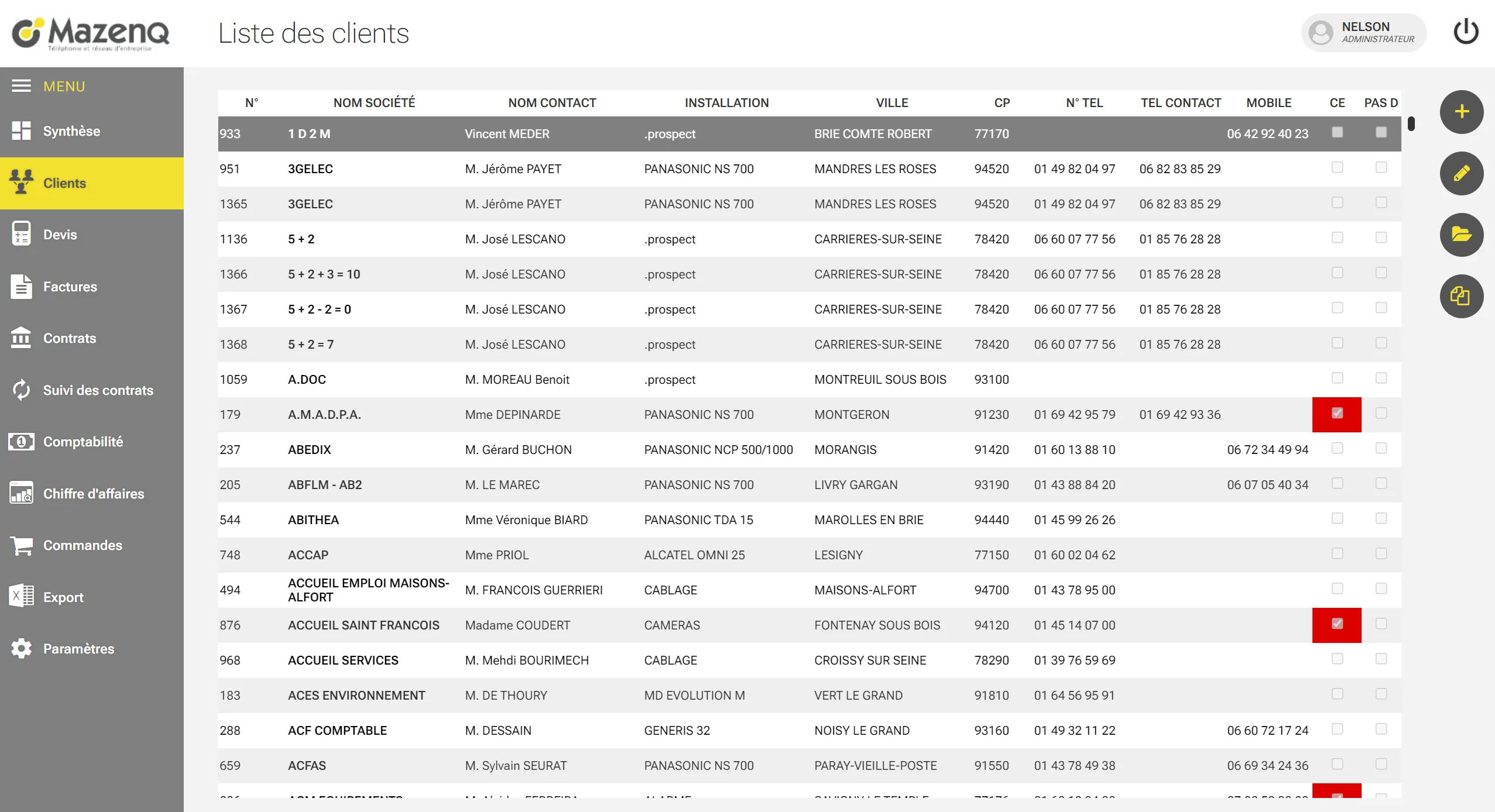Click the Commandes shopping cart icon
Screen dimensions: 1495x812
[22, 545]
